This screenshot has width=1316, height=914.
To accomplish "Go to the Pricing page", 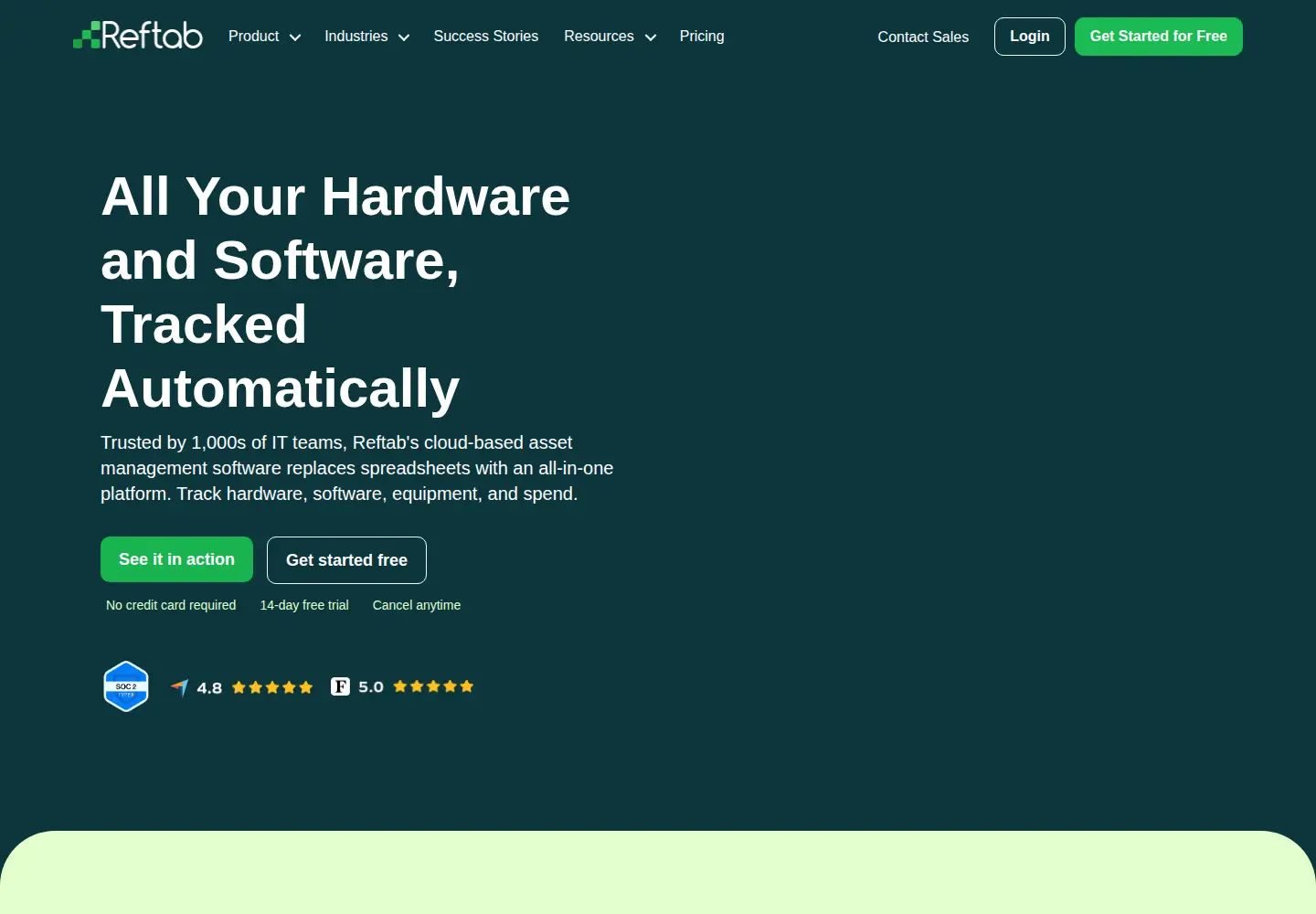I will [x=702, y=37].
